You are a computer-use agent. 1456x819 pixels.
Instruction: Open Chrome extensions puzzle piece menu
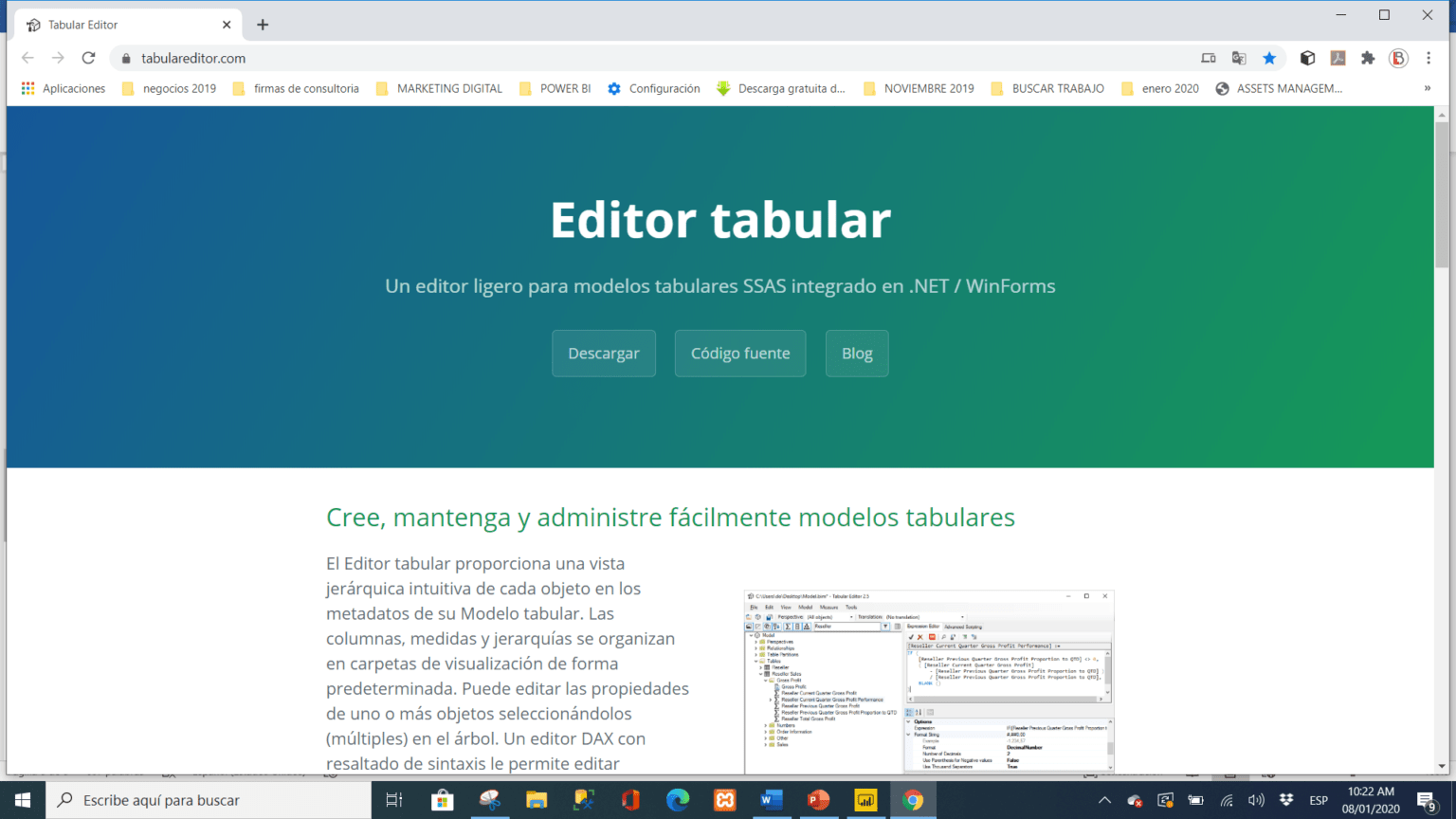[x=1368, y=58]
